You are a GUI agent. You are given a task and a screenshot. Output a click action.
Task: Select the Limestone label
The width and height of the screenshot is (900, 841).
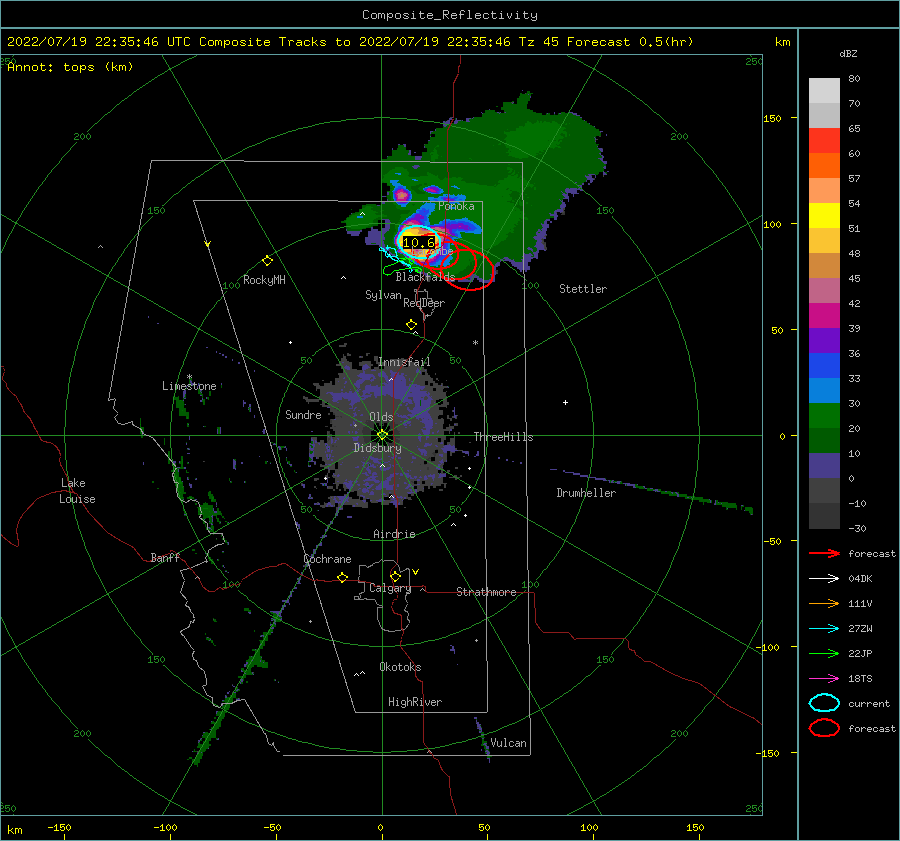click(x=189, y=386)
